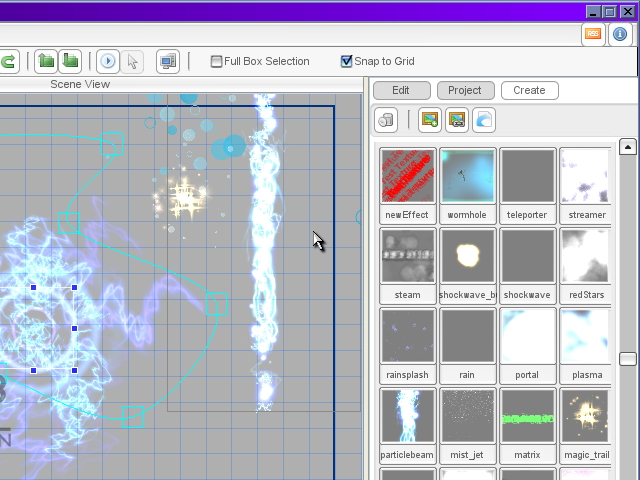
Task: Choose the shockwave_b effect thumbnail
Action: (467, 256)
